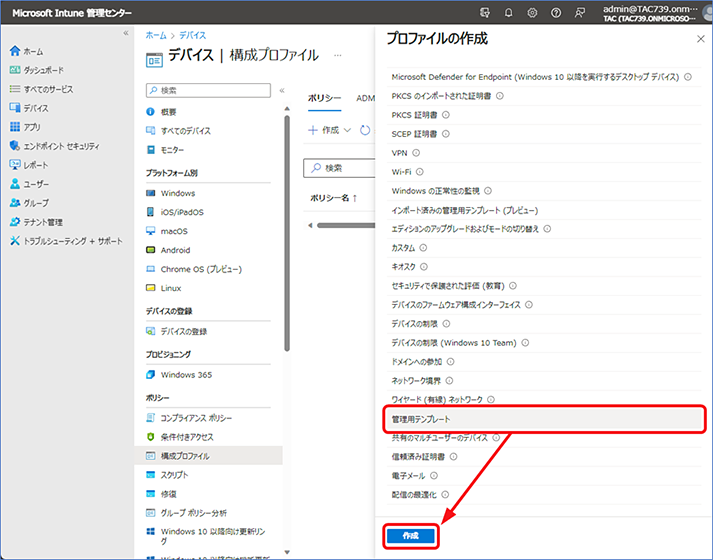Open Windows 365 provisioning
This screenshot has width=713, height=560.
(179, 375)
